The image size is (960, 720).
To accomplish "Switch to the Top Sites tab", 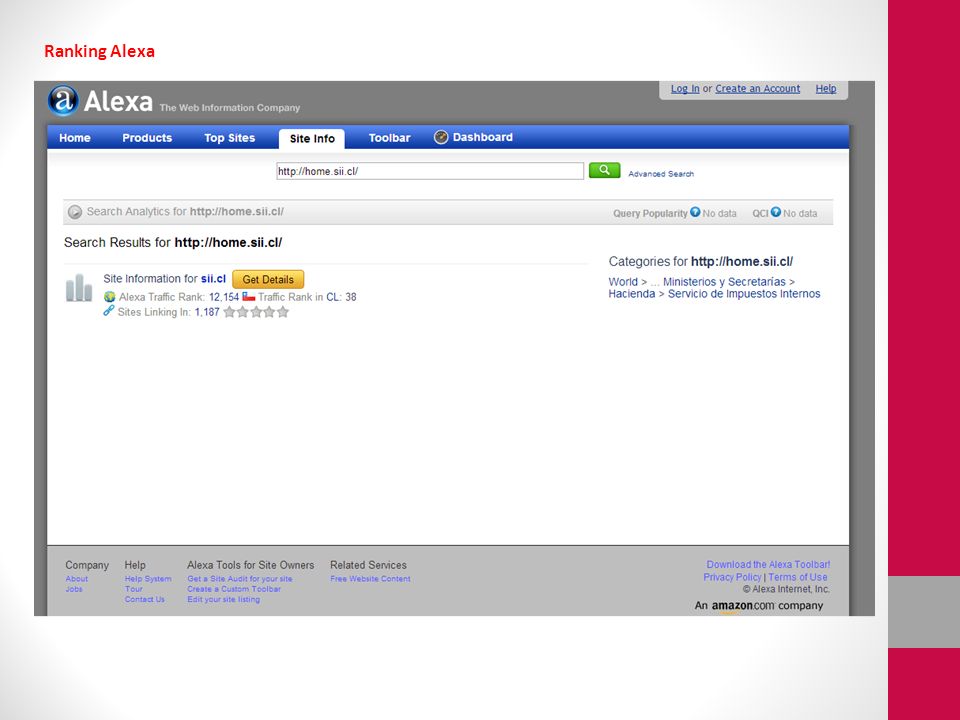I will (230, 138).
